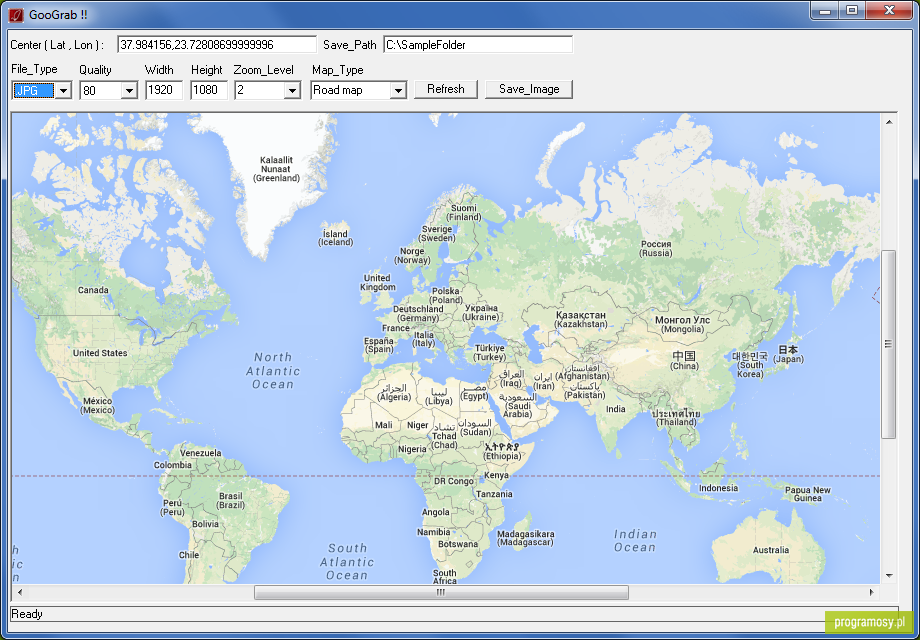Click the North Atlantic Ocean label
920x640 pixels.
click(273, 371)
